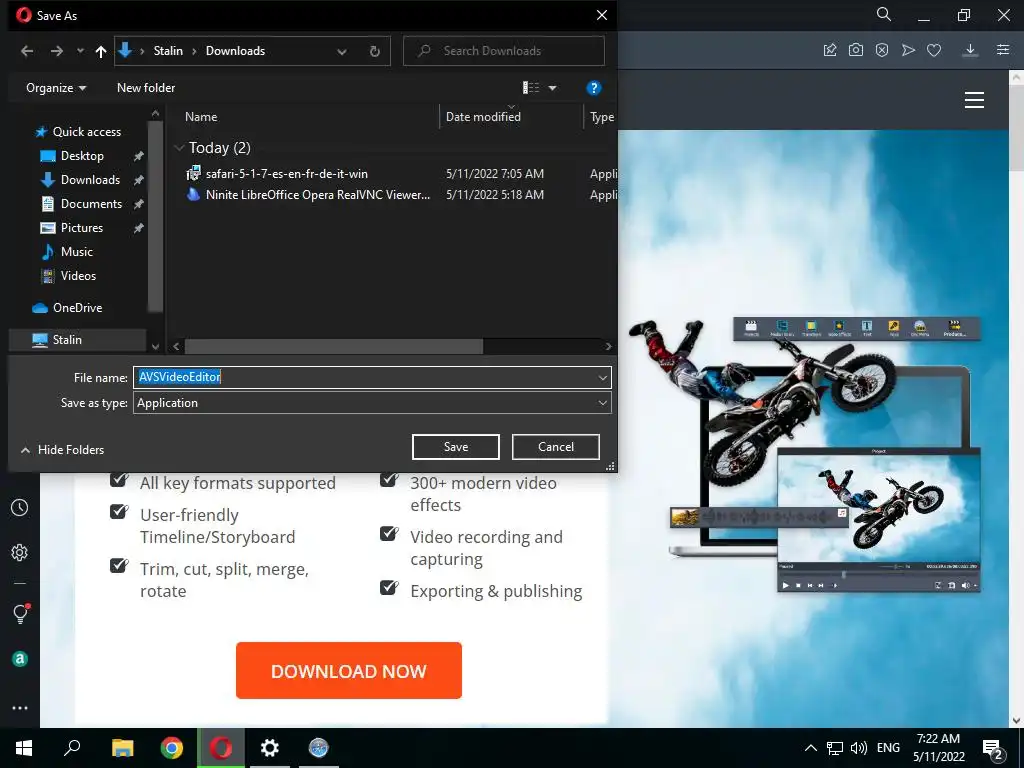Bookmark page with heart icon
The image size is (1024, 768).
[934, 50]
